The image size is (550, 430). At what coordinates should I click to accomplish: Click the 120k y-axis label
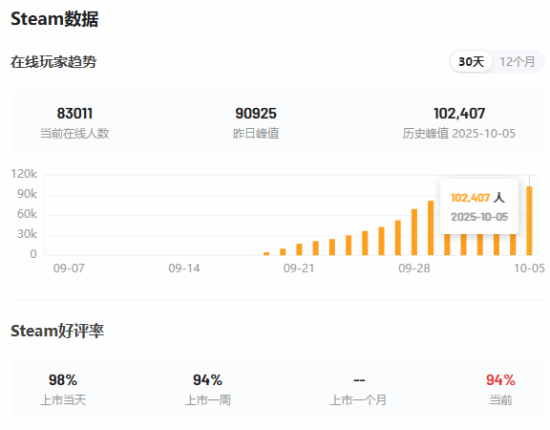coord(24,174)
